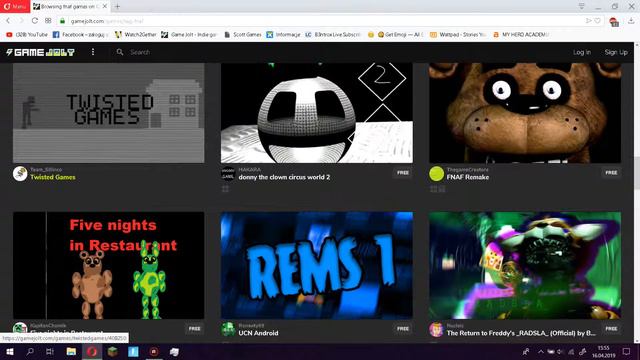
Task: Click the green avatar of FNAF Remake developer
Action: click(x=436, y=173)
